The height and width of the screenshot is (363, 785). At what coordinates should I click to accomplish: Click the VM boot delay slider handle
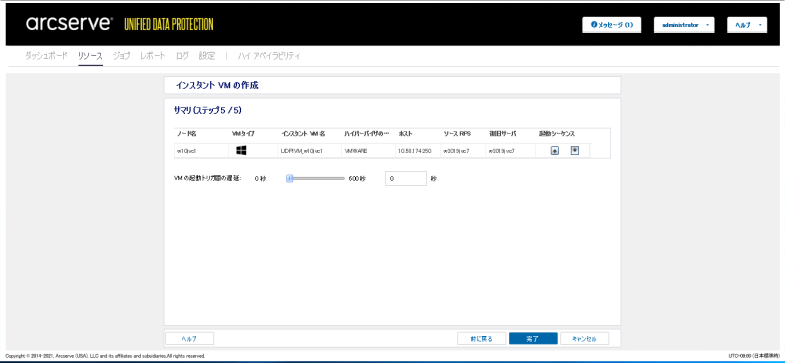click(x=289, y=178)
